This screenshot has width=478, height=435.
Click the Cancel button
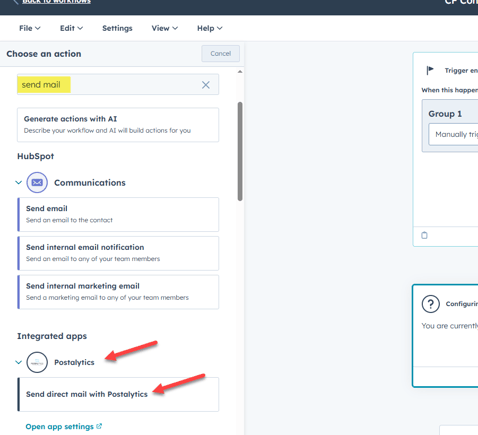tap(220, 53)
